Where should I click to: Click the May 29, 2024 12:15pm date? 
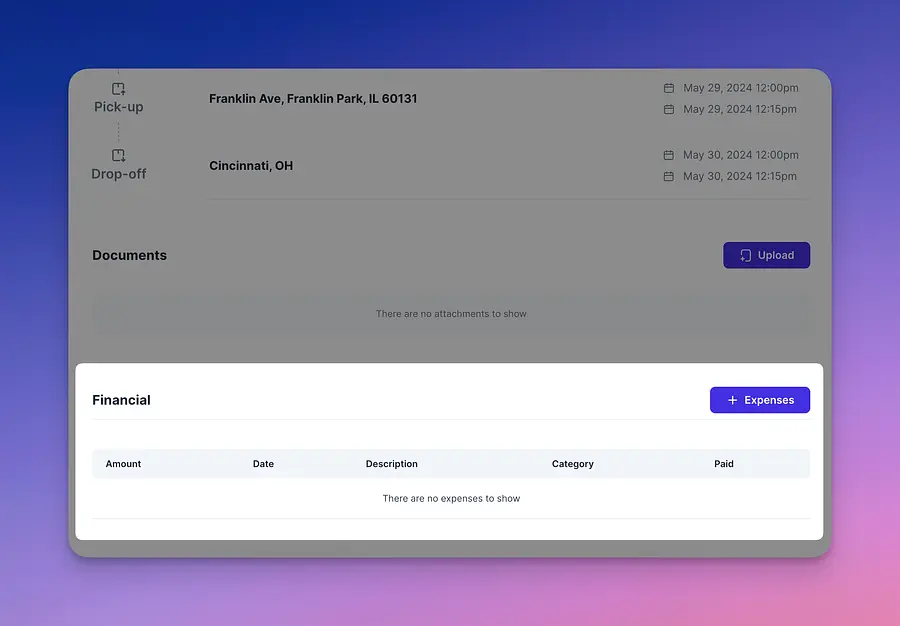click(x=739, y=109)
